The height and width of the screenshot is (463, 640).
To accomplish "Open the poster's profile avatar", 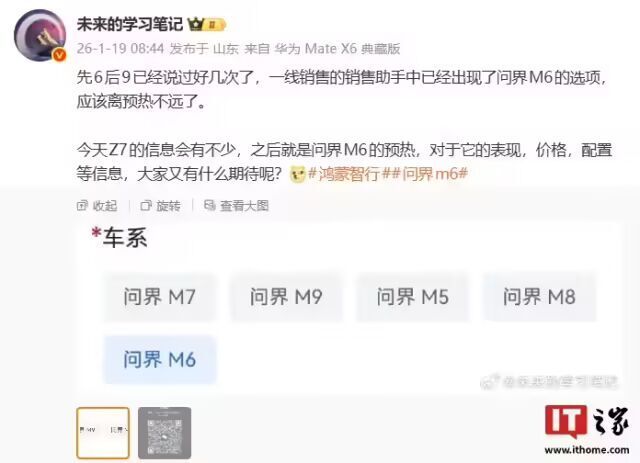I will pyautogui.click(x=40, y=36).
